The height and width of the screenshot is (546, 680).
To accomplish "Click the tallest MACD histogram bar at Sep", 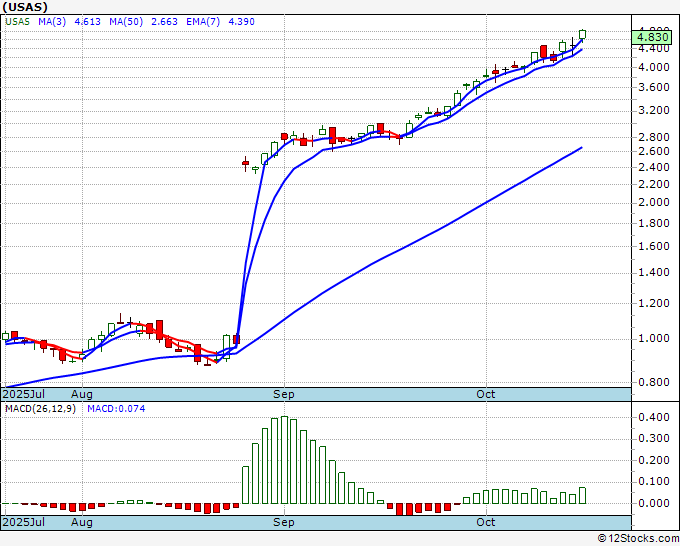I will point(284,460).
